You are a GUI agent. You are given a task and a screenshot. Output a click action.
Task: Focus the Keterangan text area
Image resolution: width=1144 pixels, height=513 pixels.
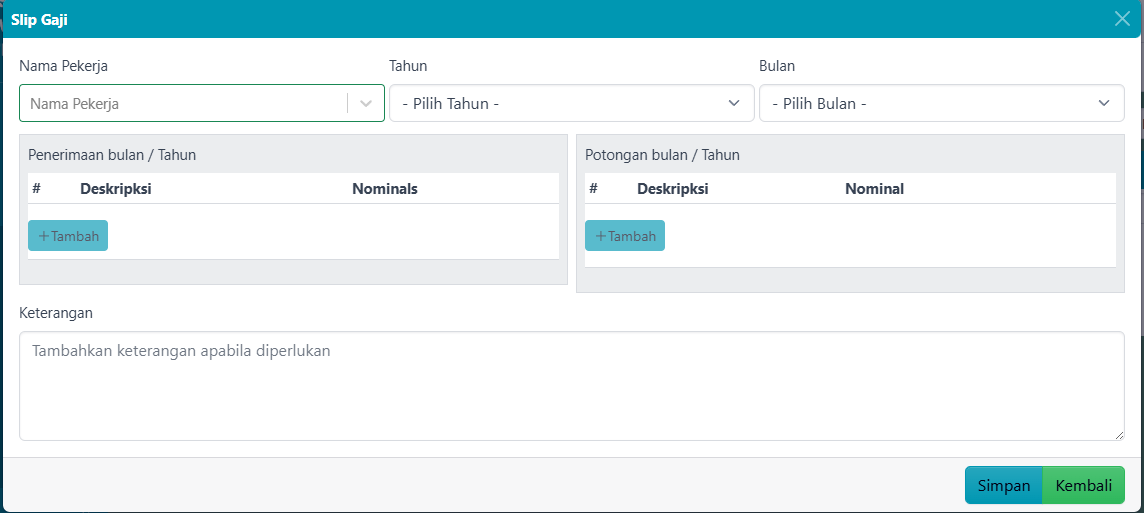tap(571, 385)
